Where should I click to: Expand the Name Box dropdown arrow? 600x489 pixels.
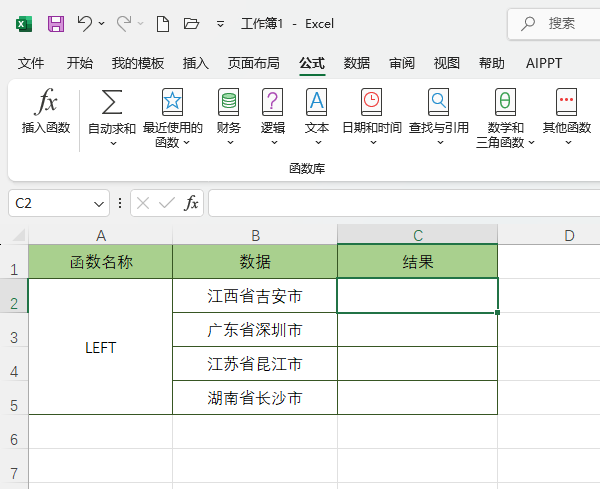click(99, 203)
